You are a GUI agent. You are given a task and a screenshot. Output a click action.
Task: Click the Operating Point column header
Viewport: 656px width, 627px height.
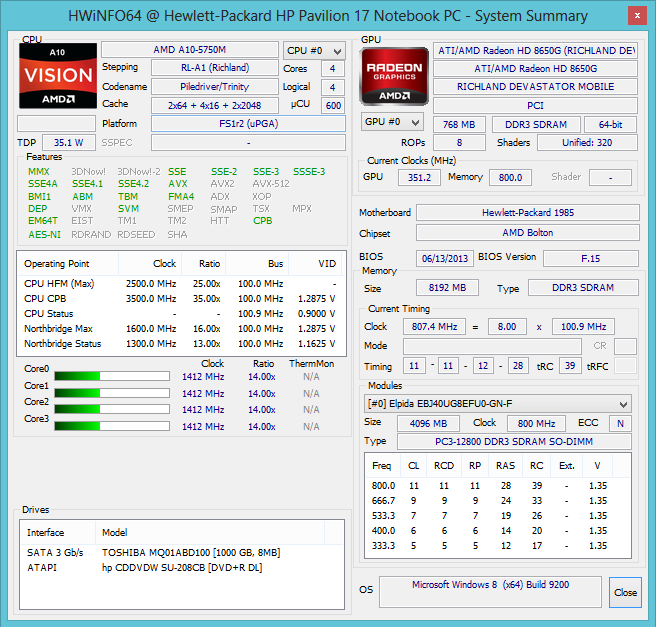click(x=68, y=264)
